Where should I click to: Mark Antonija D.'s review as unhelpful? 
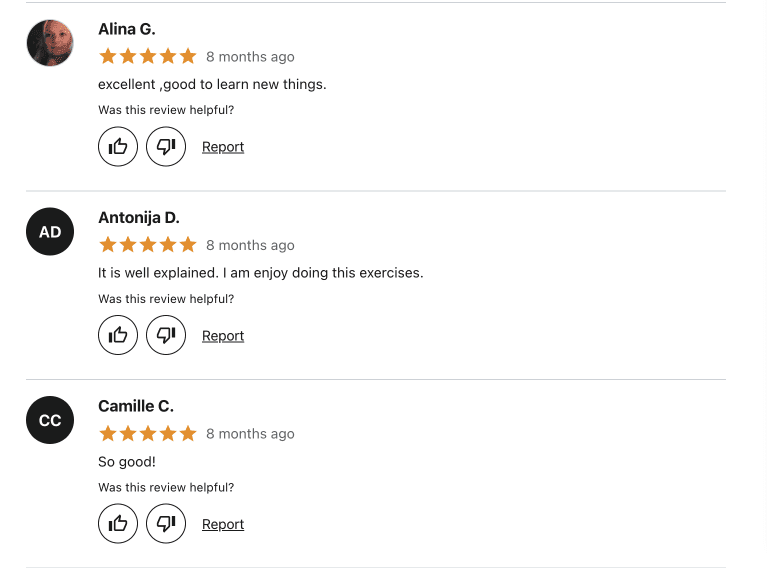pos(166,336)
